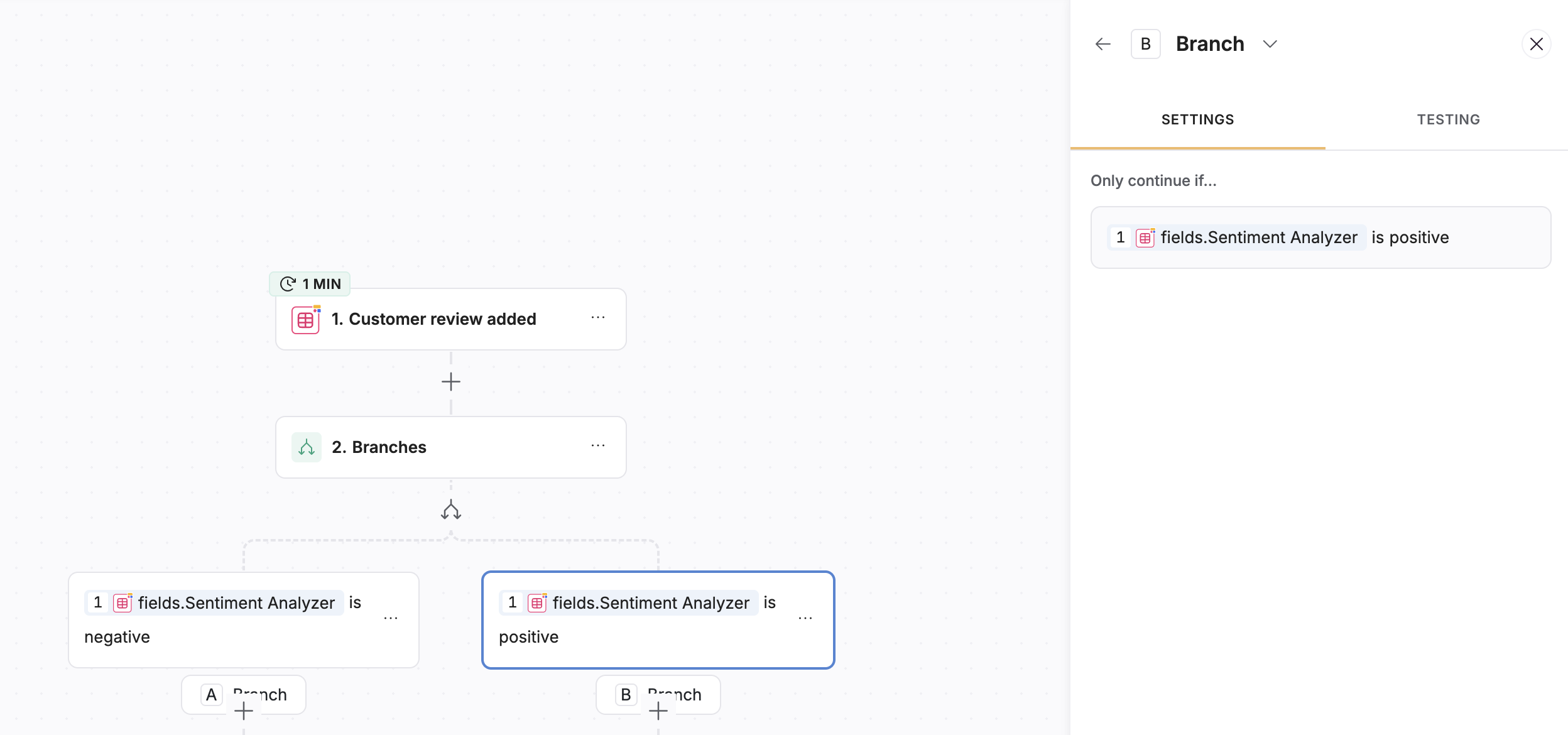Screen dimensions: 1568x735
Task: Open positive branch condition options menu
Action: tap(805, 619)
